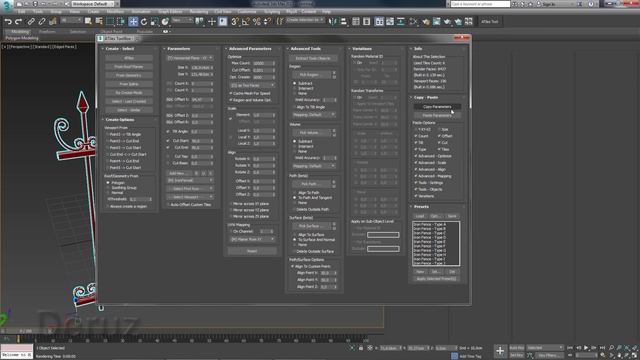
Task: Open the Help menu
Action: click(327, 12)
